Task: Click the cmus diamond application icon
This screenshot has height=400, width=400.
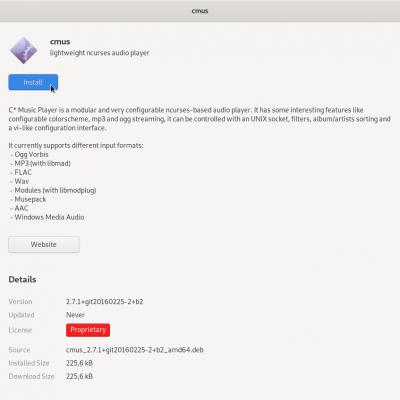Action: 23,50
